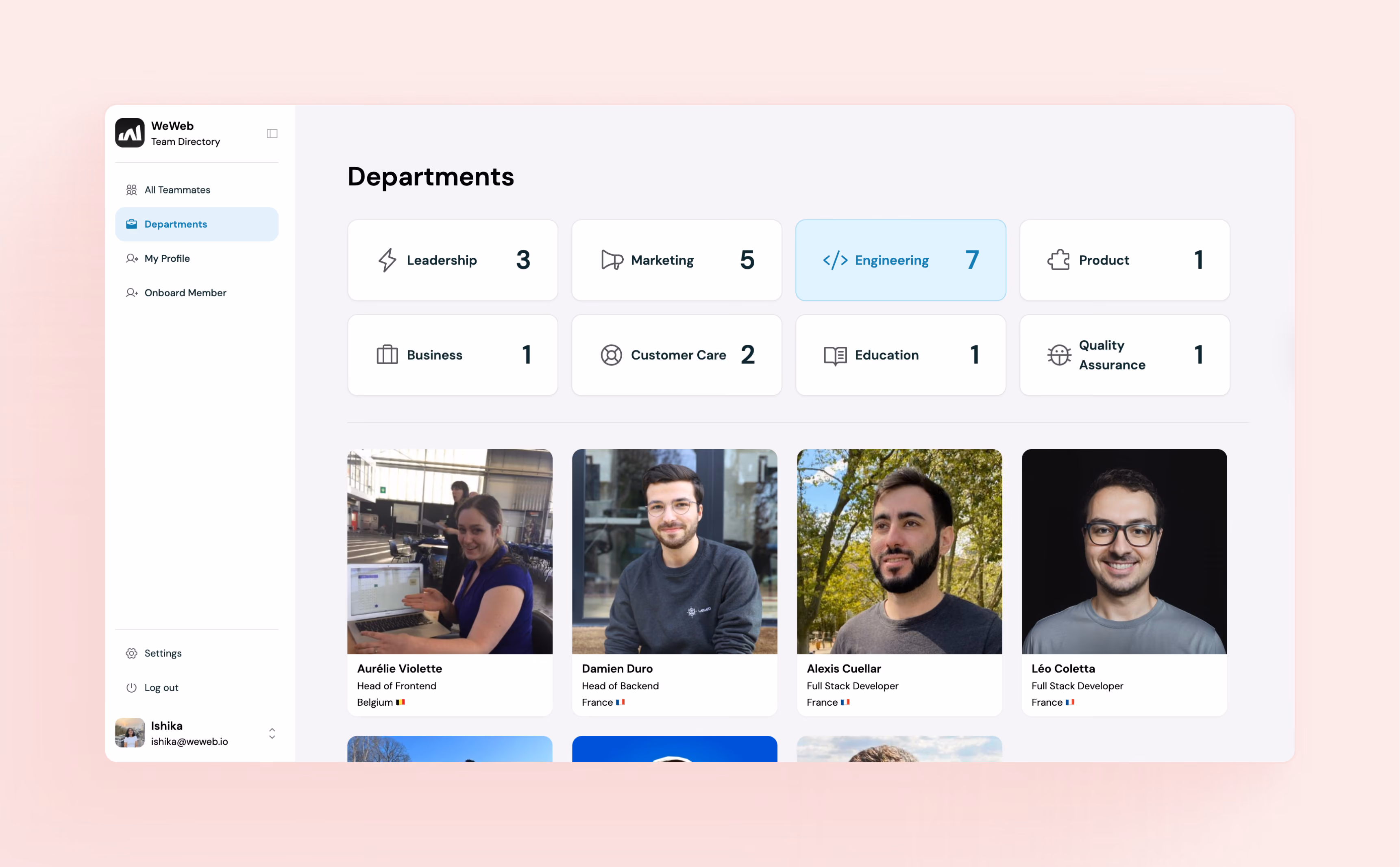This screenshot has width=1400, height=867.
Task: Select the Leadership department card
Action: pyautogui.click(x=453, y=260)
